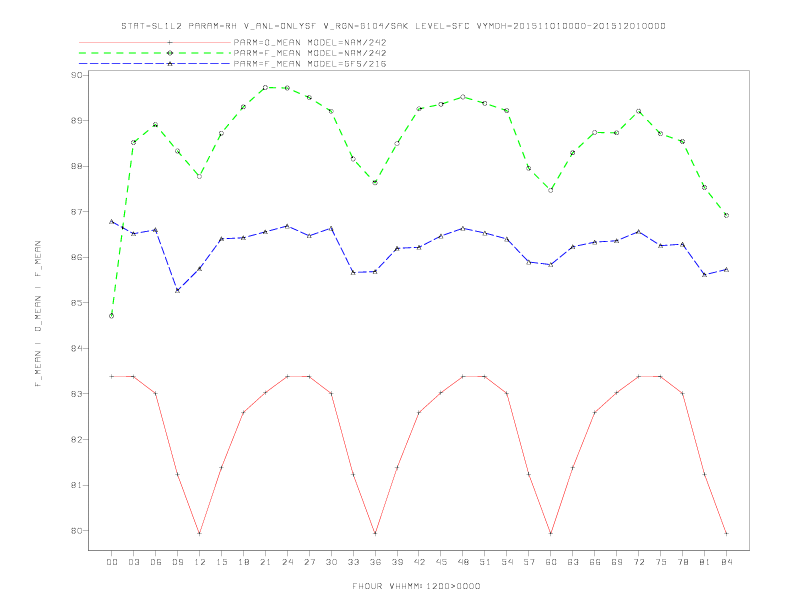Click the green NAM data point at hour 84
The width and height of the screenshot is (792, 612).
(x=726, y=215)
